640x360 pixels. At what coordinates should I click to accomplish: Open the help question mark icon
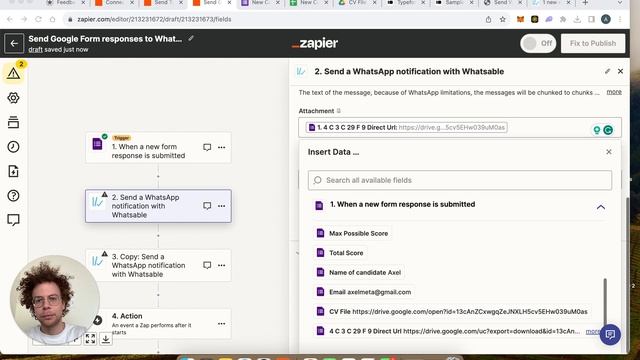point(13,196)
